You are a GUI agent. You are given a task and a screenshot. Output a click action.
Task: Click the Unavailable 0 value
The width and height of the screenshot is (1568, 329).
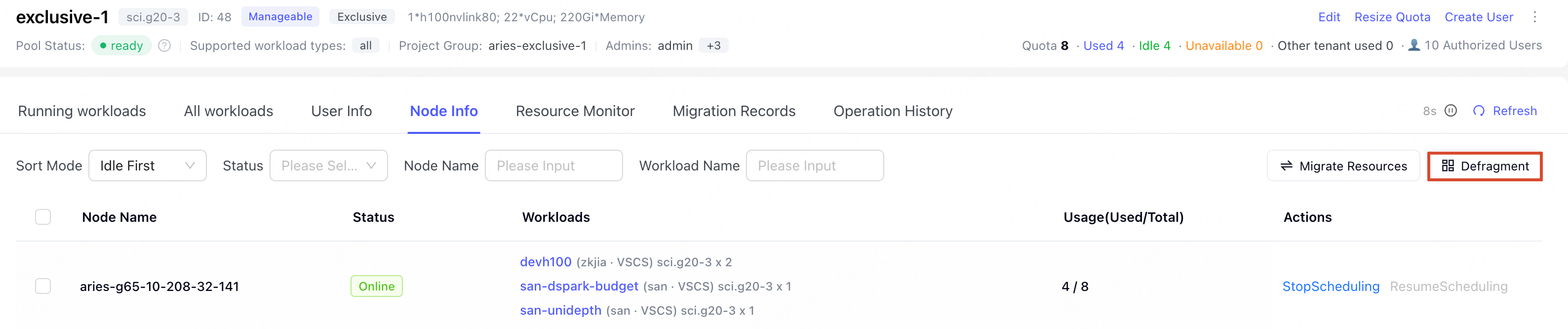[x=1223, y=45]
